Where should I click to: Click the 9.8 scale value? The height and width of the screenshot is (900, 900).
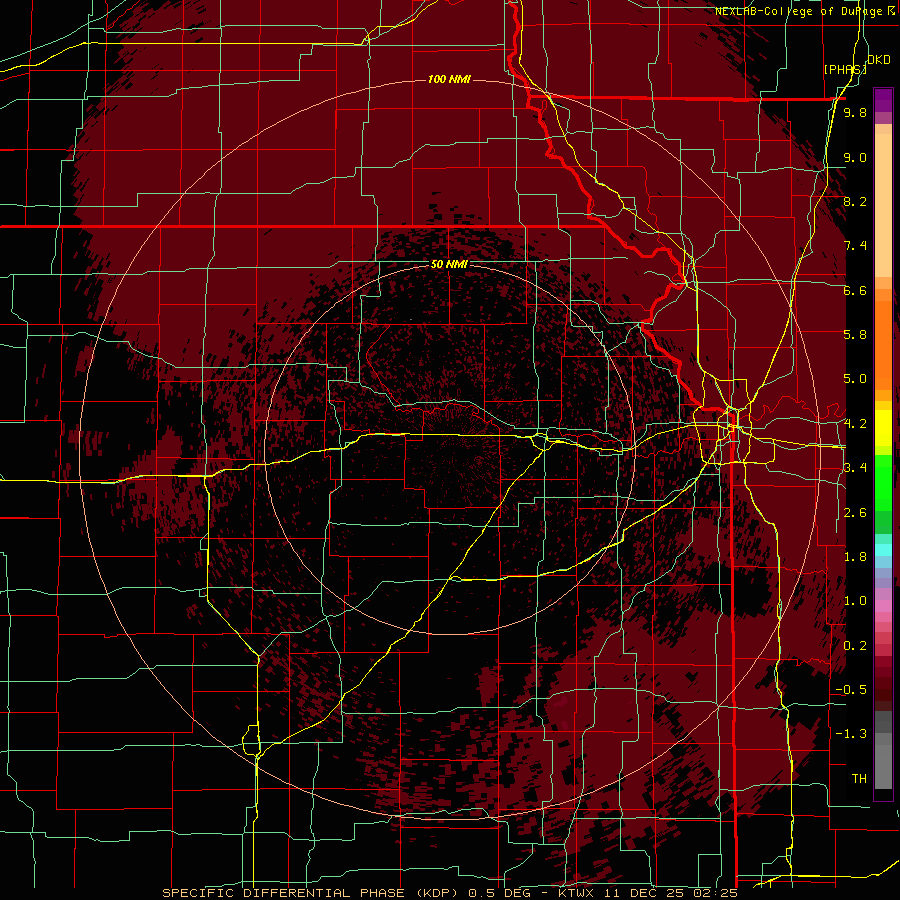tap(855, 112)
